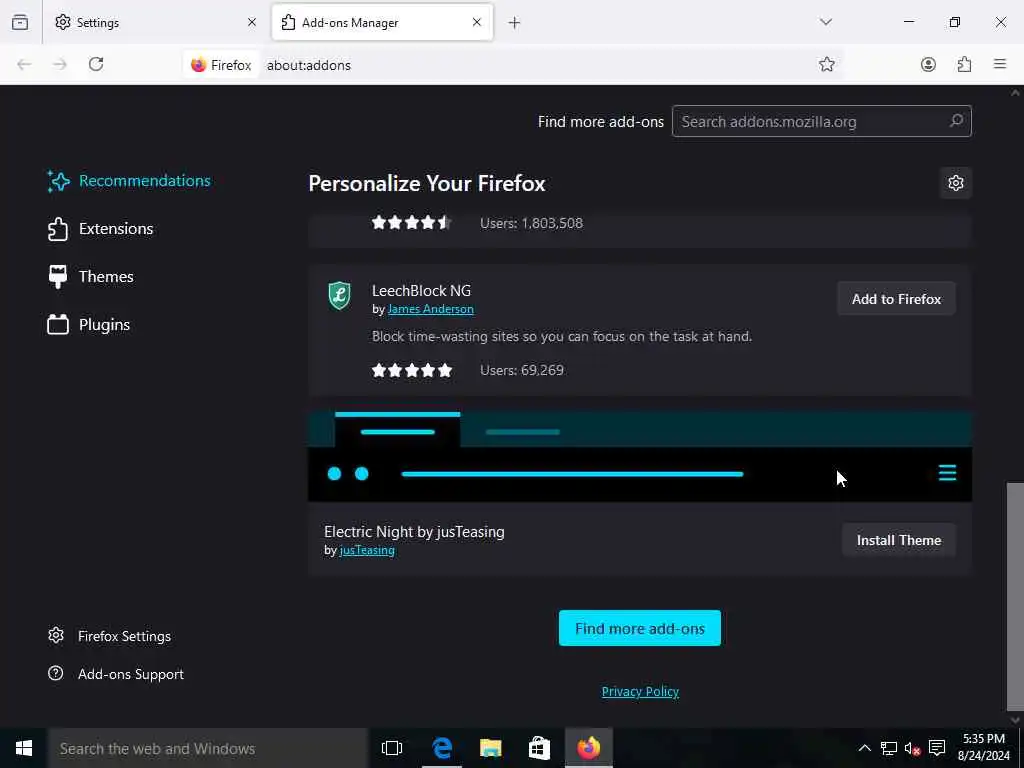Click the Firefox identity icon in address bar
The width and height of the screenshot is (1024, 768).
[221, 65]
